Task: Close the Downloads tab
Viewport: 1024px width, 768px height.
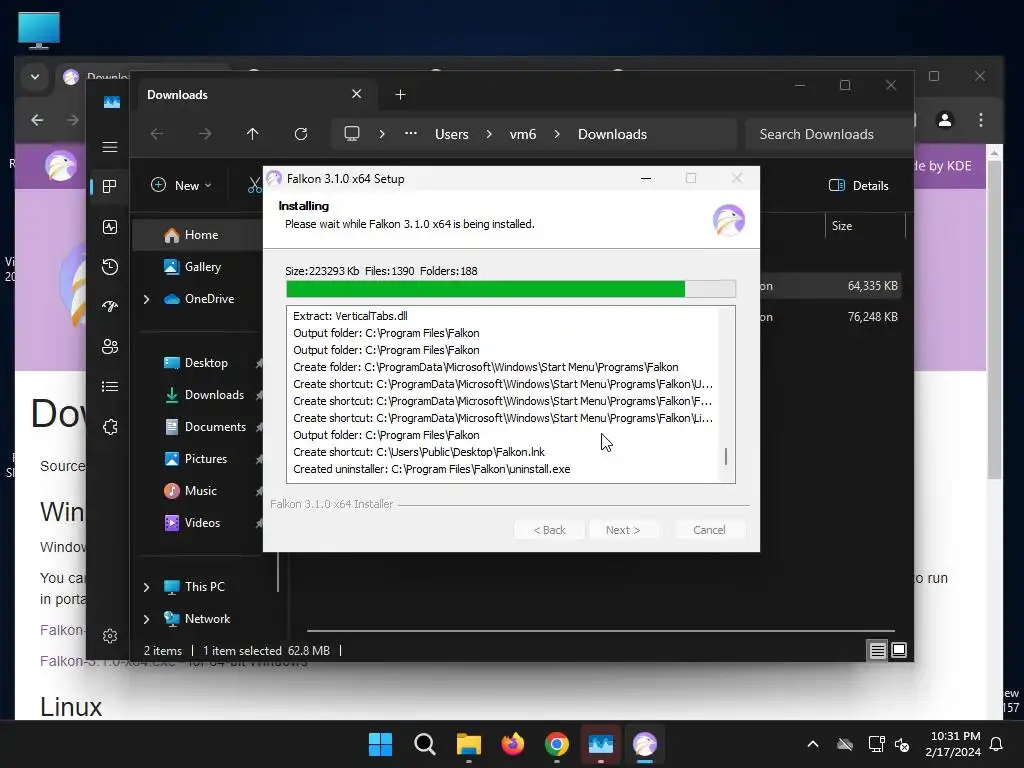Action: 357,94
